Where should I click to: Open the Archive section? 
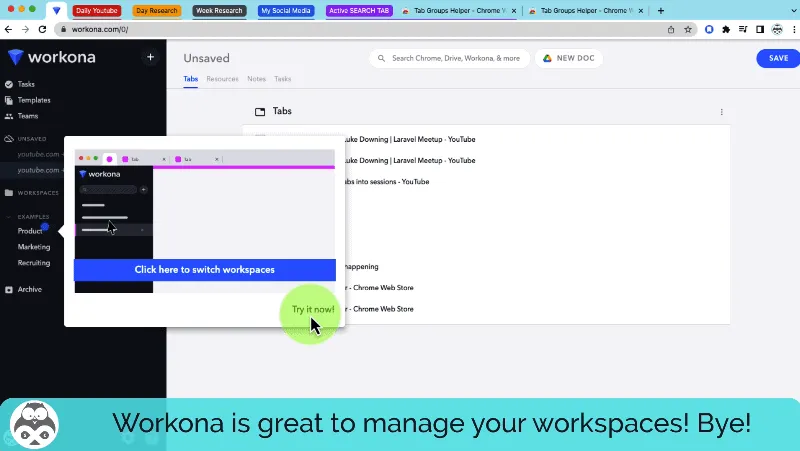pyautogui.click(x=30, y=289)
